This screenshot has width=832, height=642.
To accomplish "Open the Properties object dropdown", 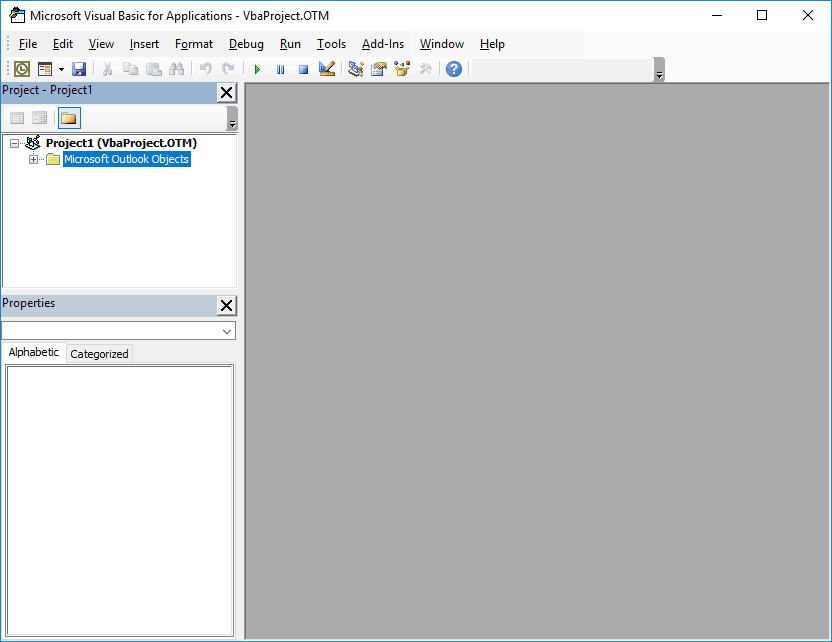I will [x=227, y=331].
